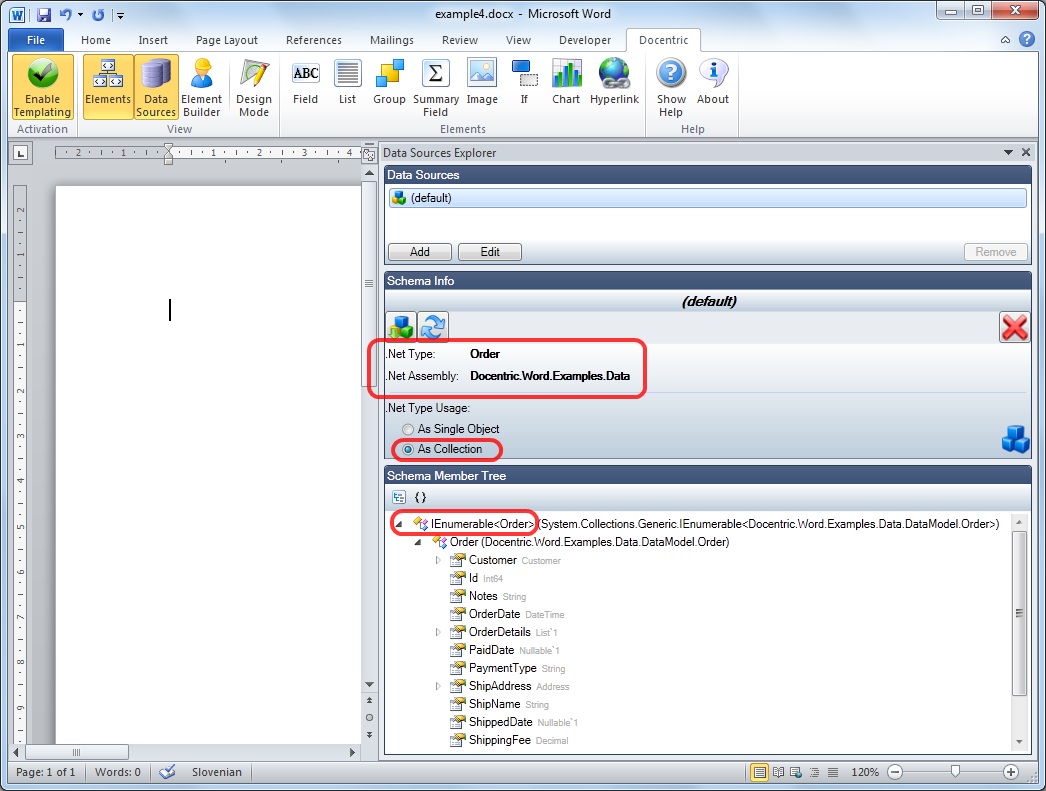Viewport: 1046px width, 791px height.
Task: Switch to Web Layout view in status bar
Action: 796,772
